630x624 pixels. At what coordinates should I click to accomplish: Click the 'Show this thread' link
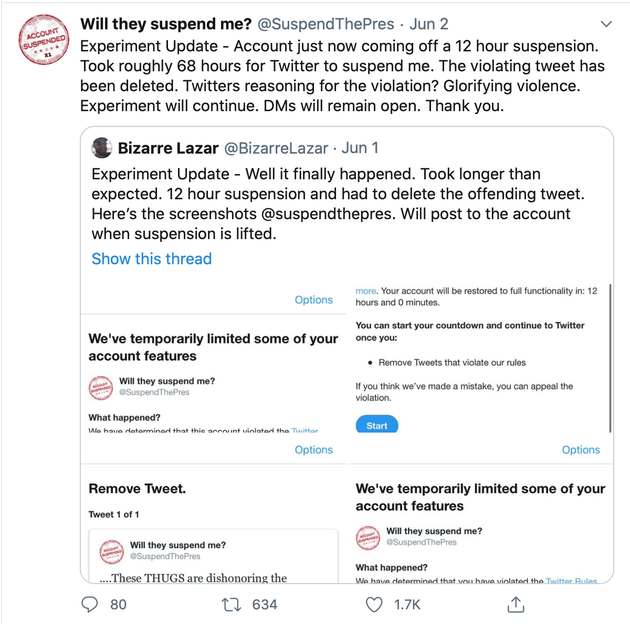click(151, 259)
